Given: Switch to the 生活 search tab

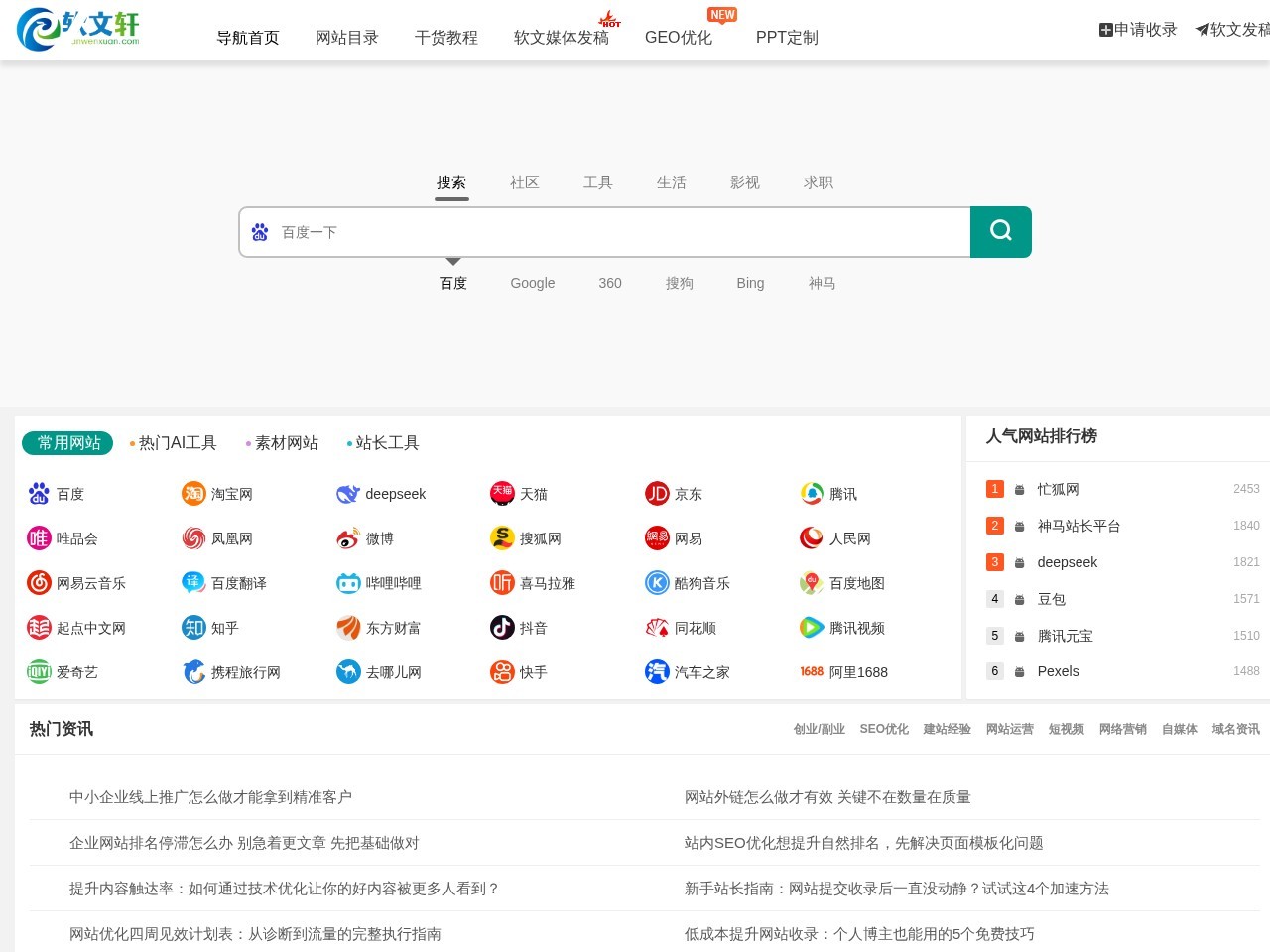Looking at the screenshot, I should [672, 182].
